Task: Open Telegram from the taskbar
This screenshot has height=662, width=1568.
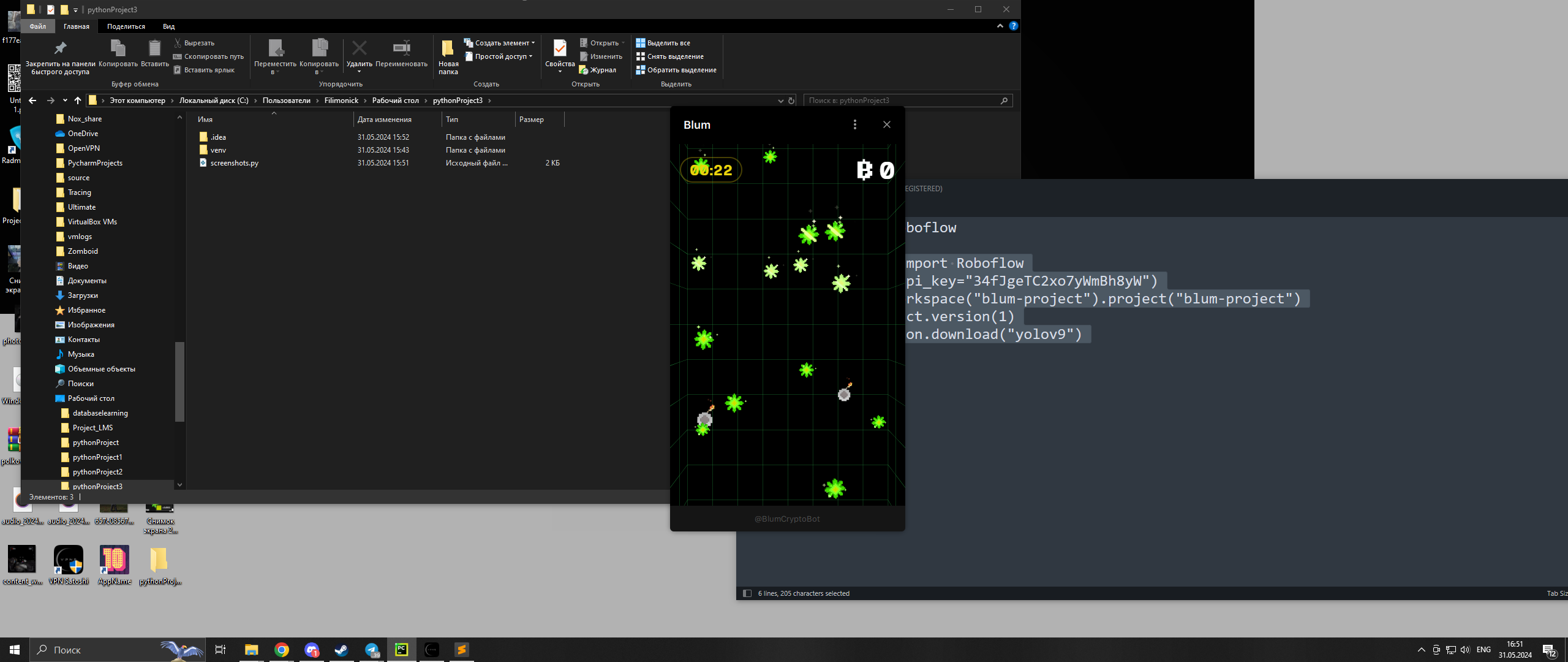Action: [x=372, y=650]
